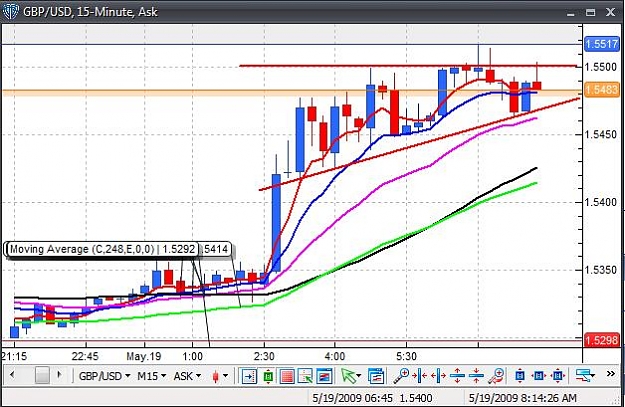Screen dimensions: 625x407
Task: Open the chart properties panel icon
Action: coord(376,376)
